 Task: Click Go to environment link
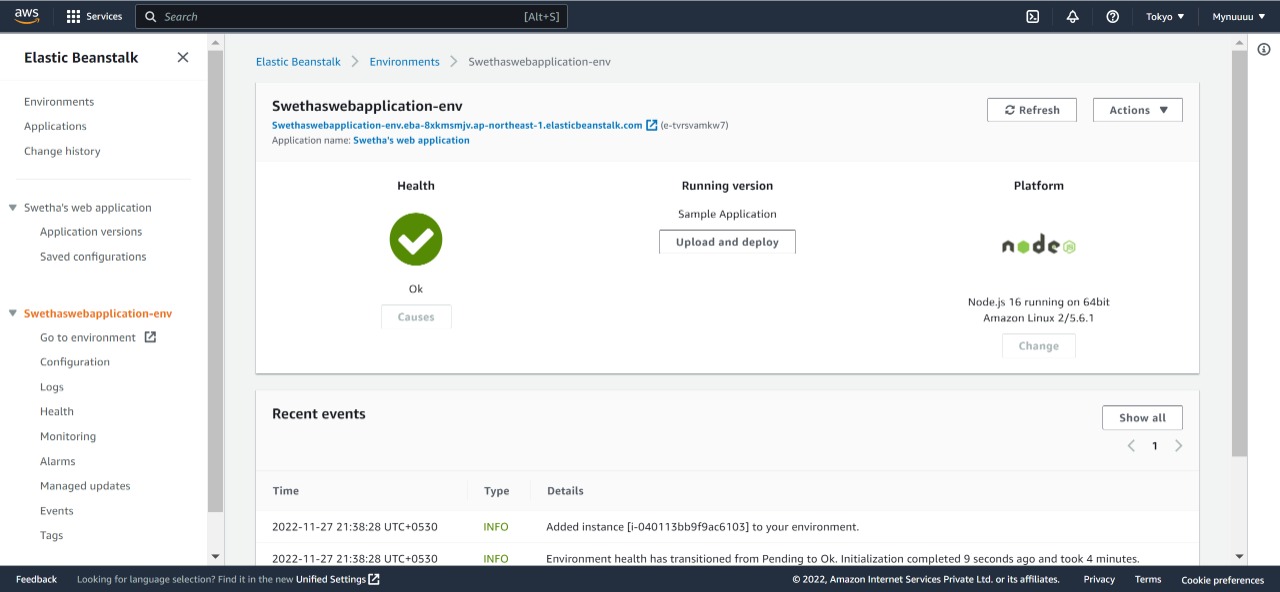point(88,337)
